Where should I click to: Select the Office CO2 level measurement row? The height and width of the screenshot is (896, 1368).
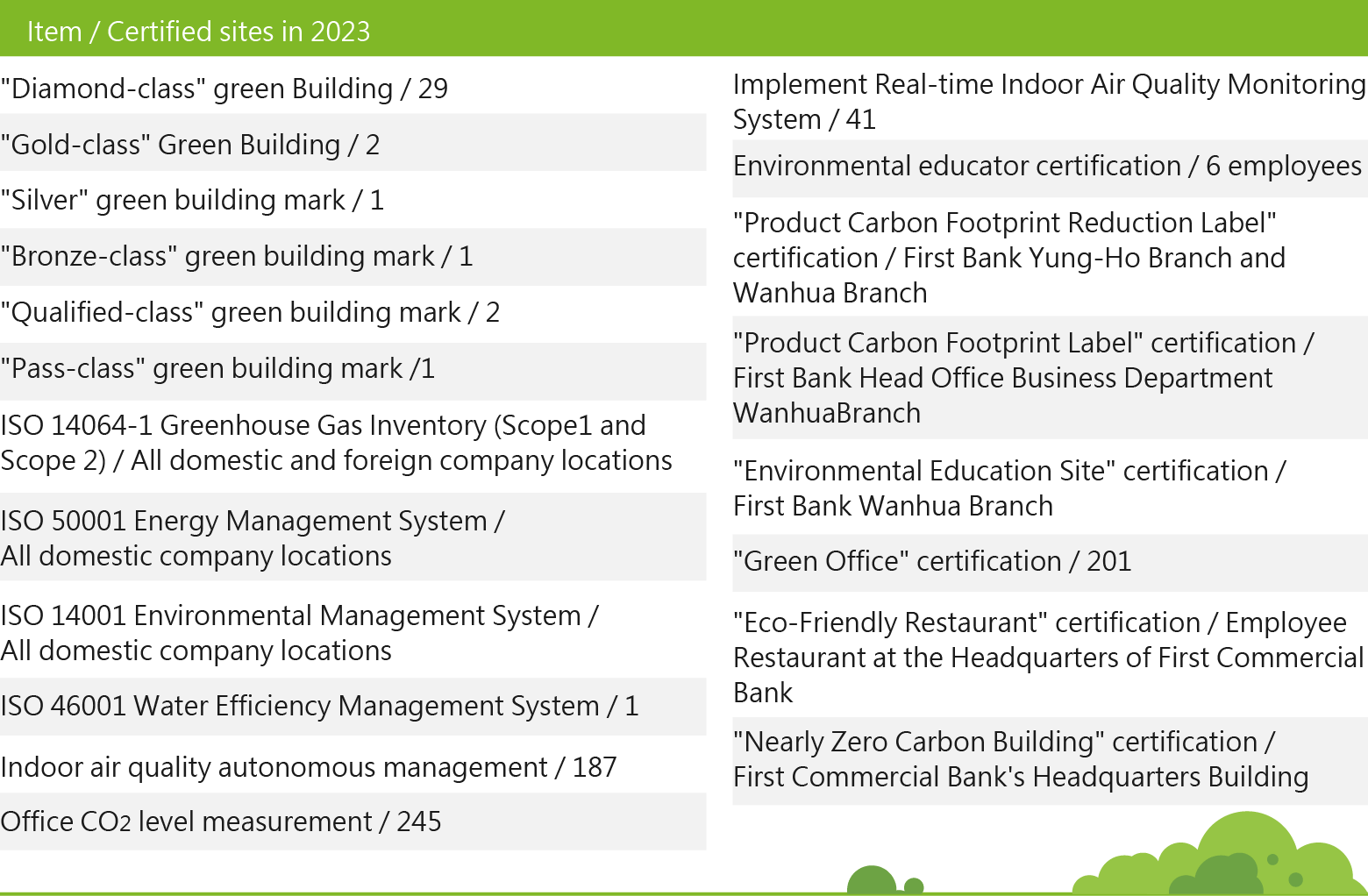[x=353, y=821]
